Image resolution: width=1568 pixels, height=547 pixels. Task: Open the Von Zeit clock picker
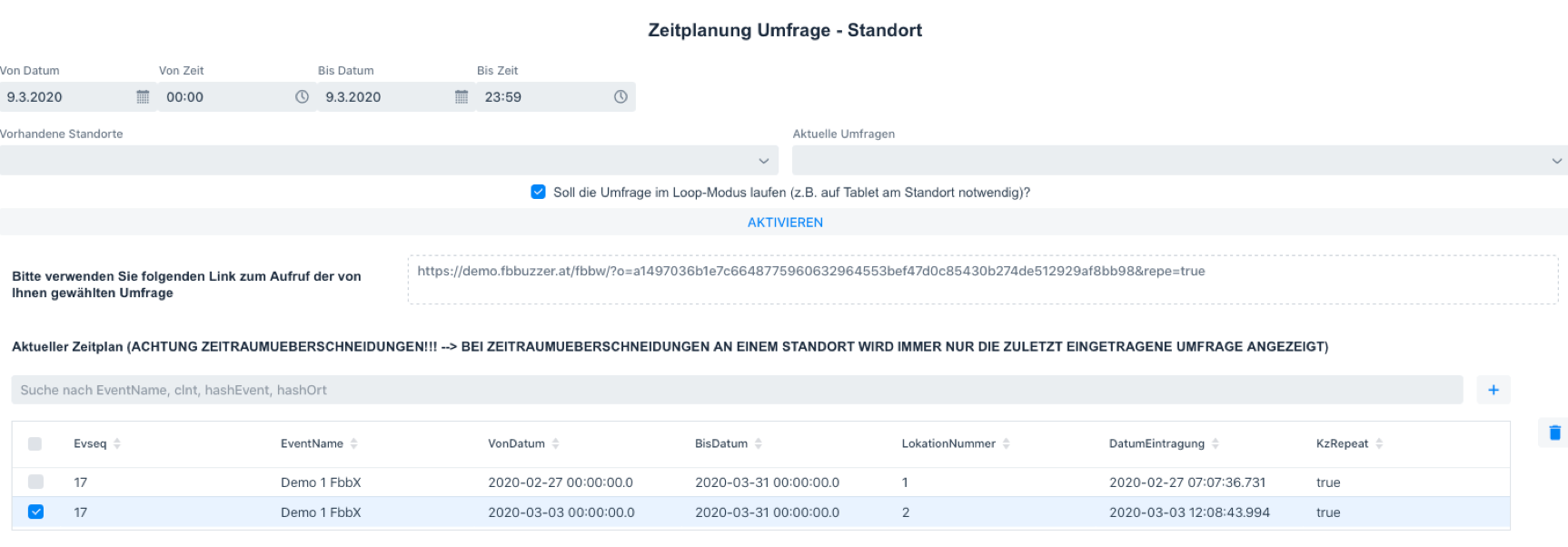(x=302, y=97)
